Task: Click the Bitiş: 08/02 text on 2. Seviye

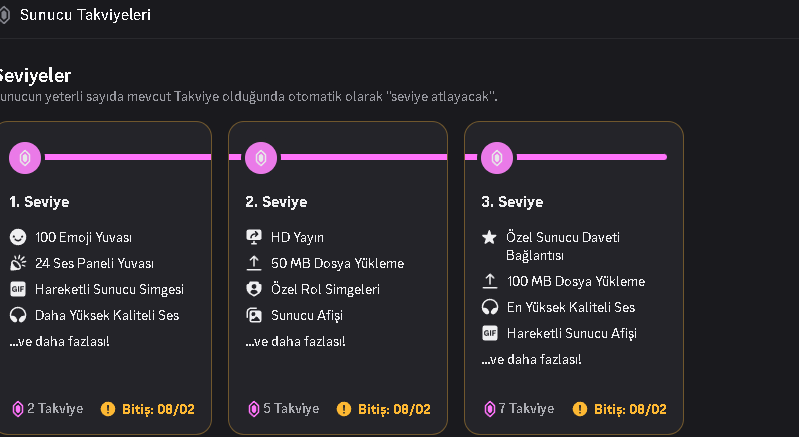Action: (x=394, y=409)
